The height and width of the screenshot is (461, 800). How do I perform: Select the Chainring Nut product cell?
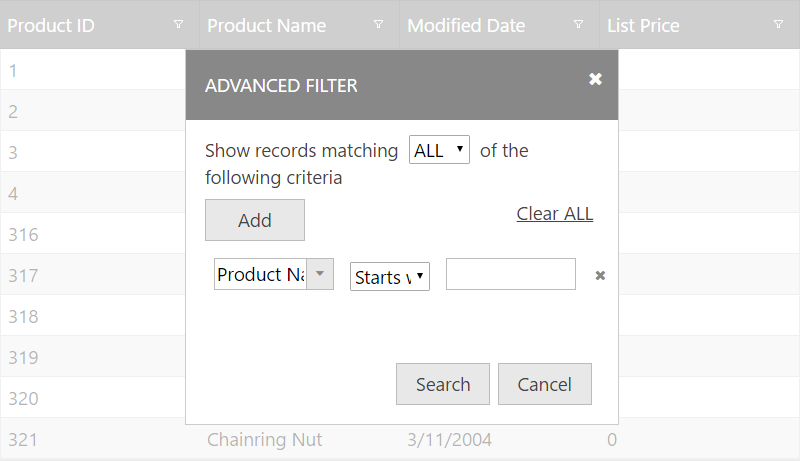click(x=265, y=439)
